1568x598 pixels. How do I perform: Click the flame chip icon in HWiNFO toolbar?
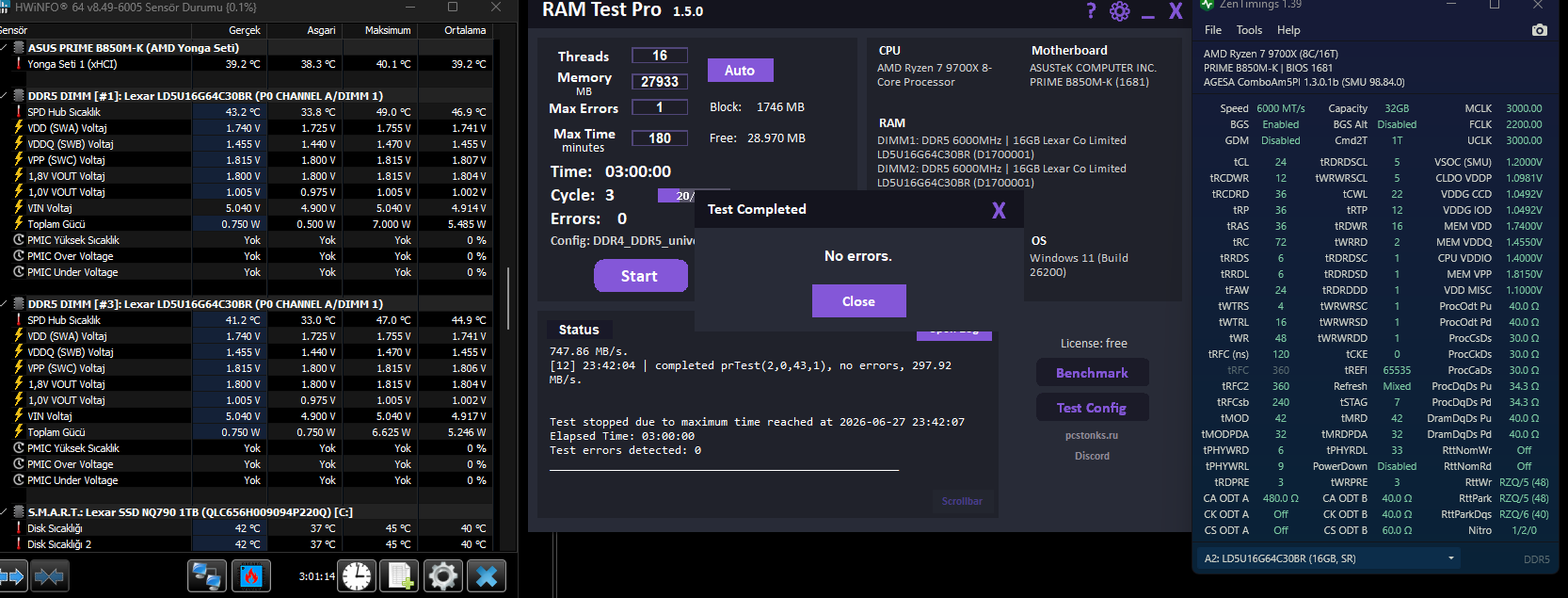tap(251, 575)
